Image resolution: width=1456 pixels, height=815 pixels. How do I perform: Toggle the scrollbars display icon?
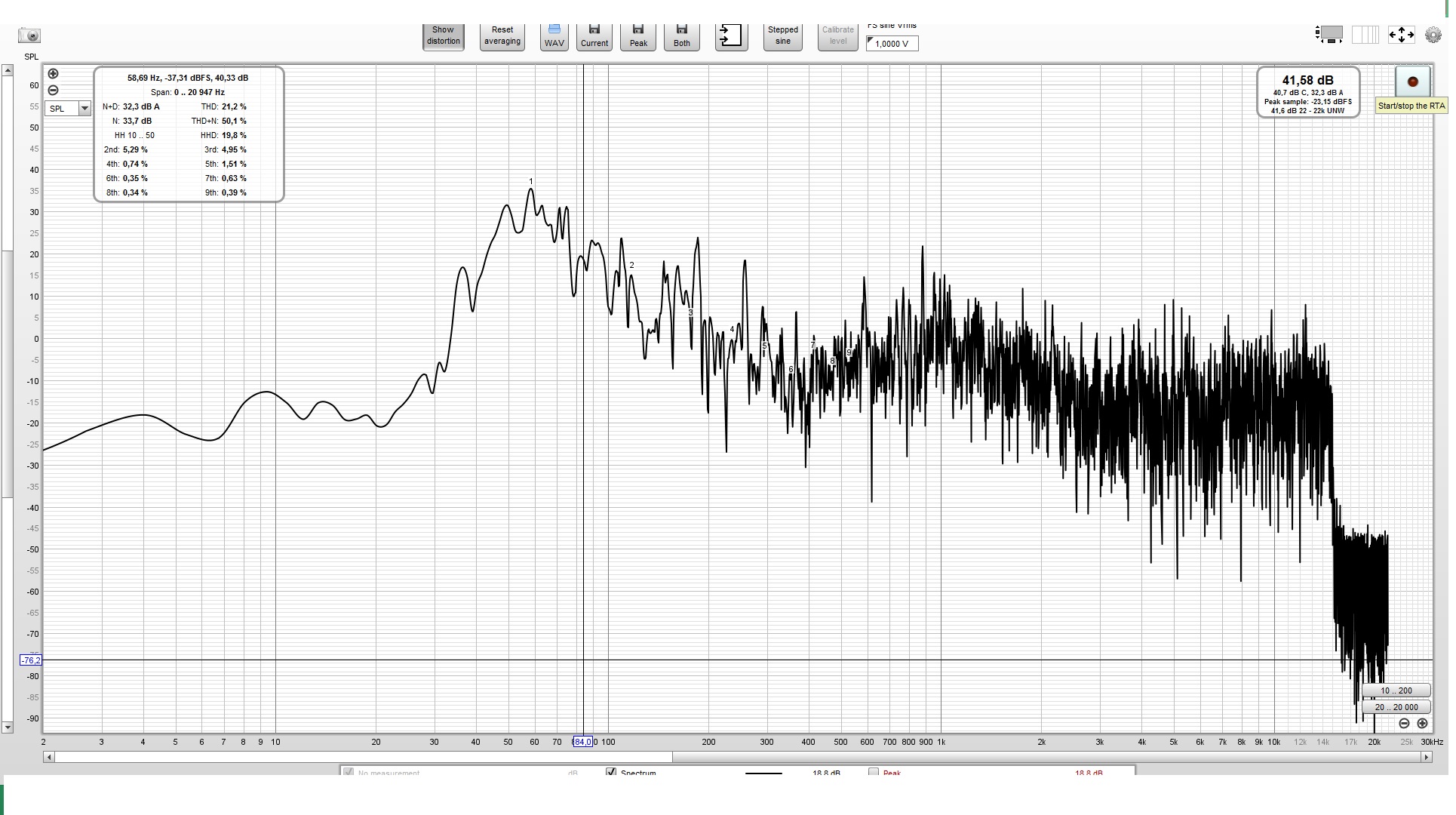pos(1329,35)
